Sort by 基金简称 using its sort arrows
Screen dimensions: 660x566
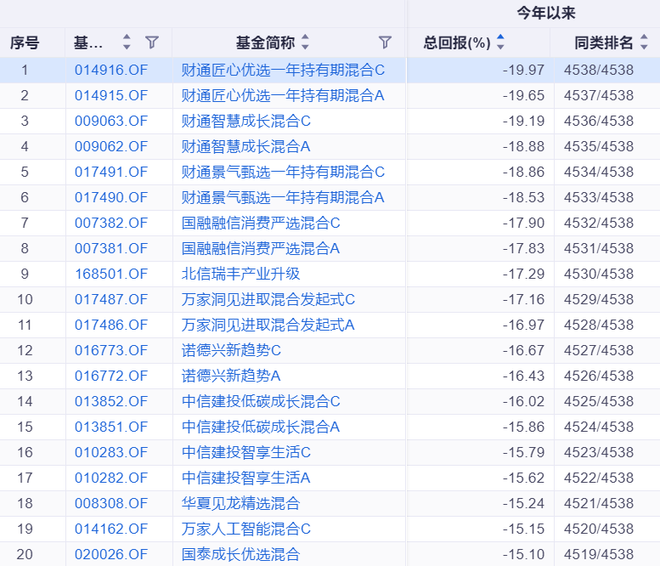(305, 42)
